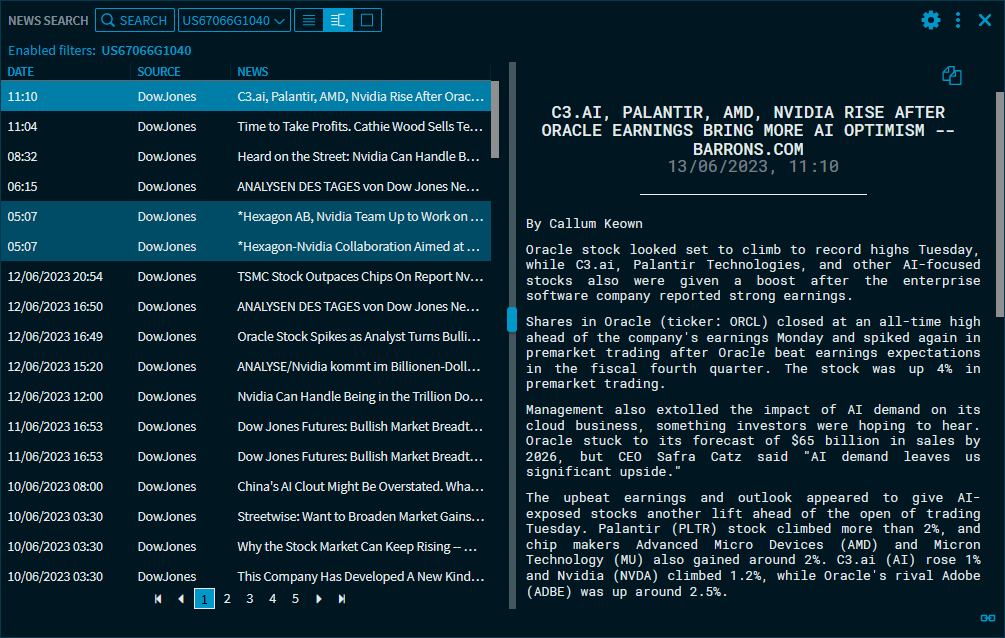Sort by the DATE column header
Viewport: 1005px width, 638px height.
21,72
